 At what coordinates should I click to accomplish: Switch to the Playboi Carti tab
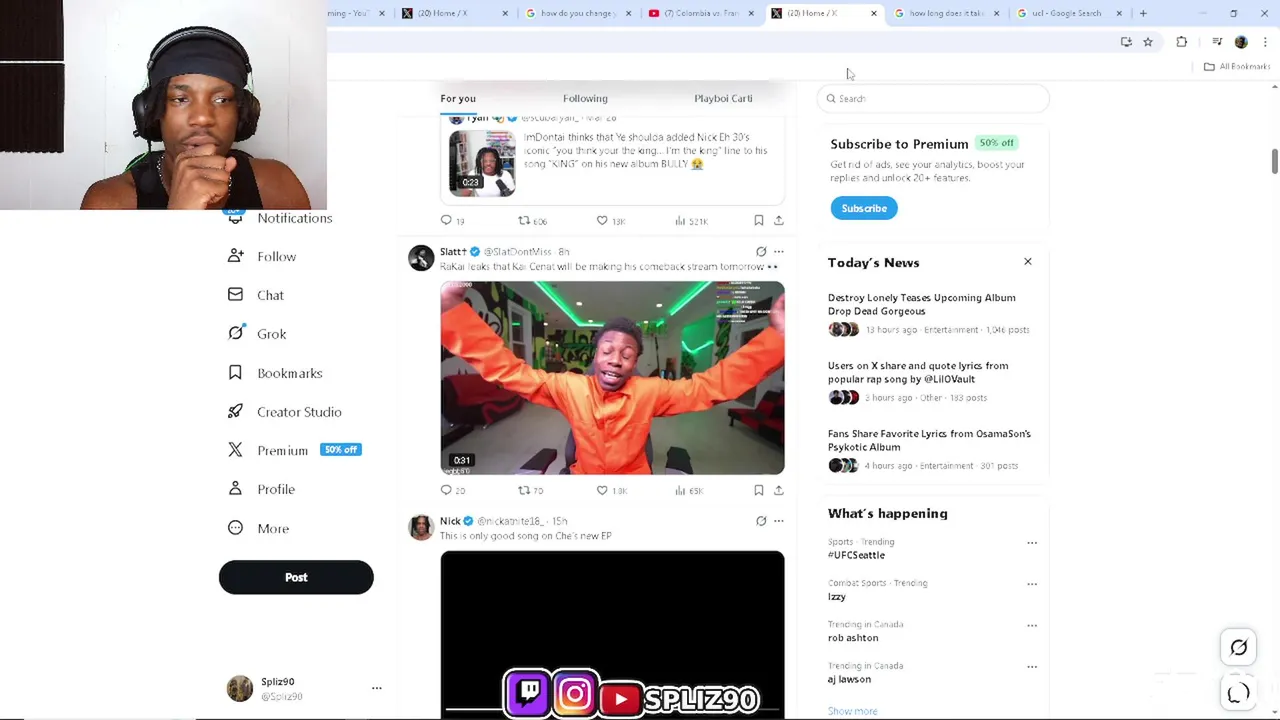tap(723, 98)
